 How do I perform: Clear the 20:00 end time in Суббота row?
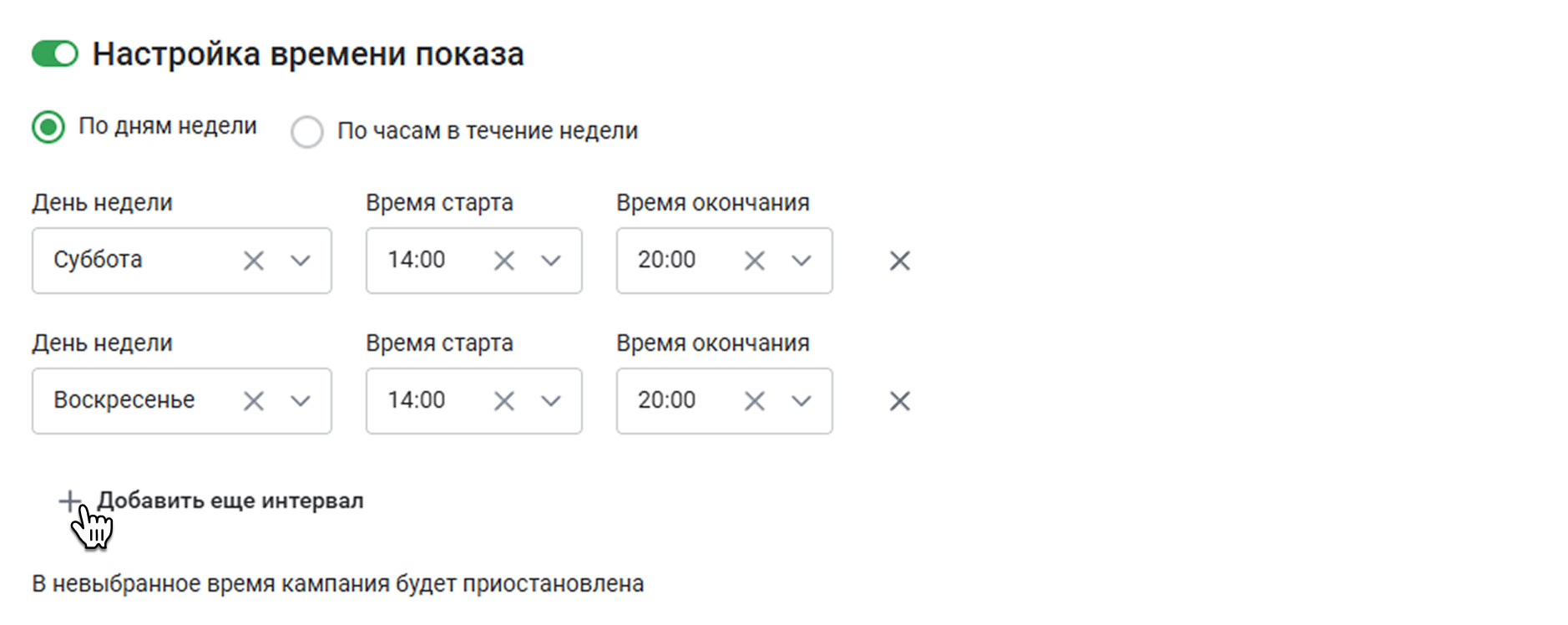[x=755, y=261]
